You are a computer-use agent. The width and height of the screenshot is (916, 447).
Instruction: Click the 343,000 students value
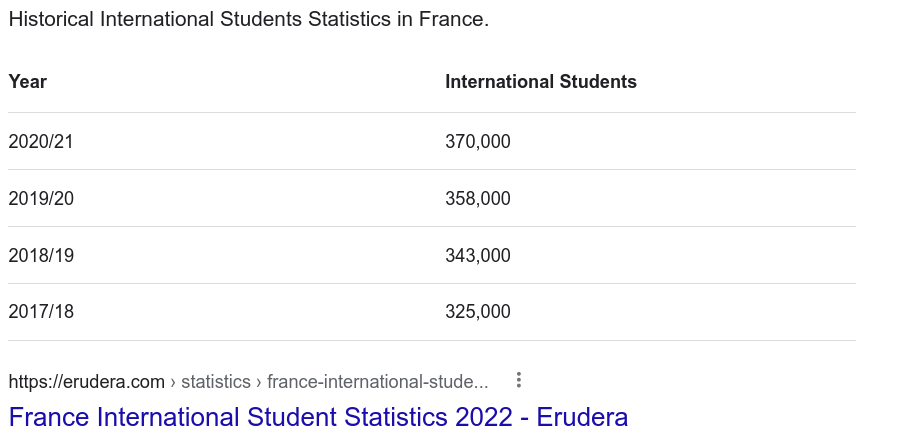tap(478, 255)
